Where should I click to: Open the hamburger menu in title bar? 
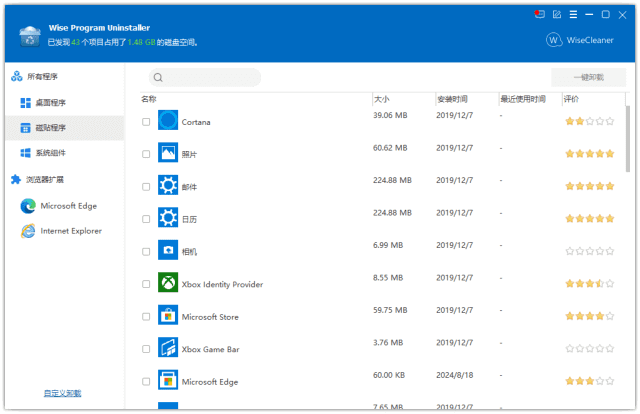[x=574, y=14]
